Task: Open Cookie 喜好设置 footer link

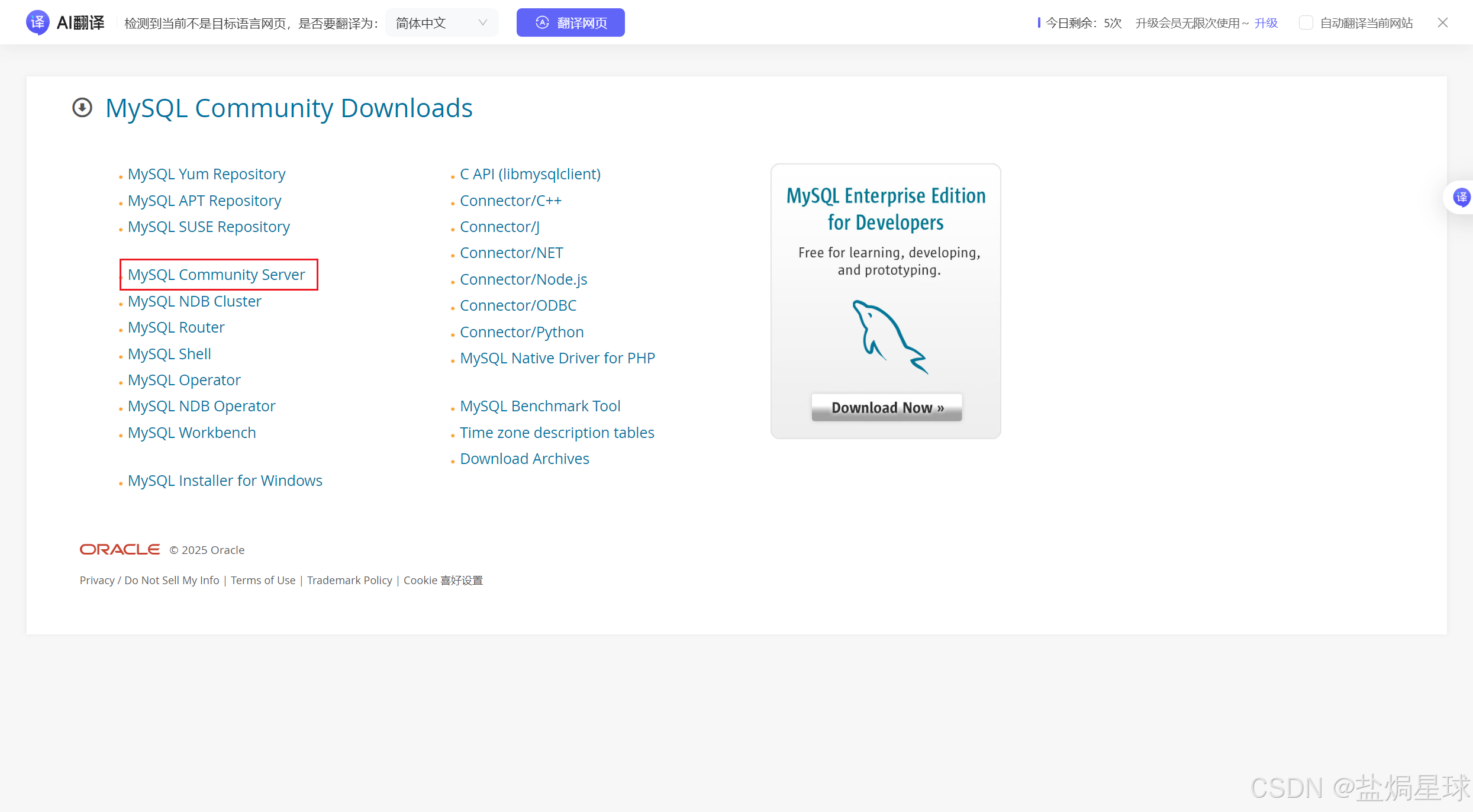Action: 443,581
